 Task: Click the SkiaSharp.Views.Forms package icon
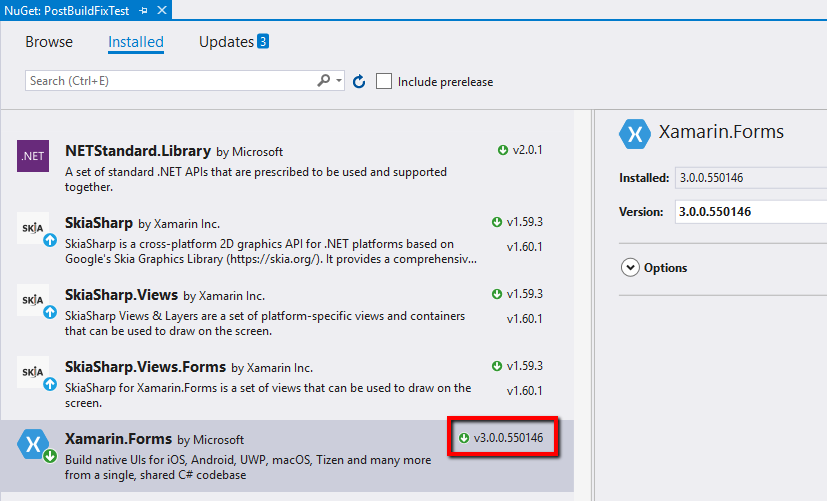(33, 372)
